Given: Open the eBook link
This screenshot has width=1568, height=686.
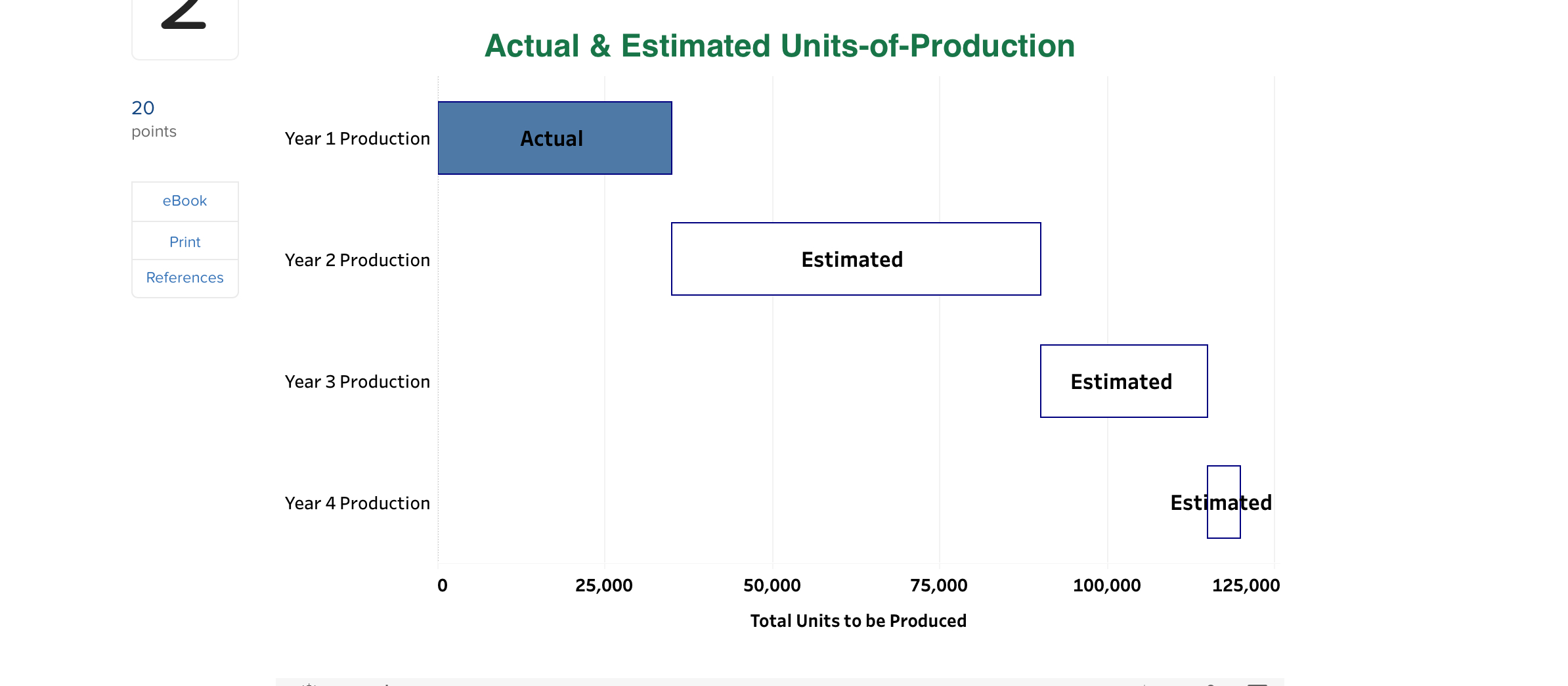Looking at the screenshot, I should [x=185, y=201].
